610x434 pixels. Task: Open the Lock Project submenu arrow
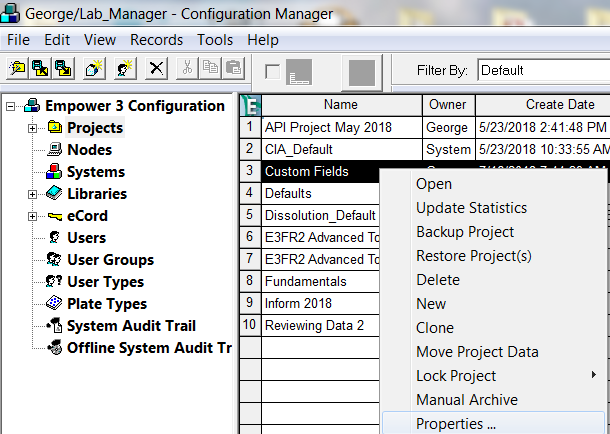click(x=594, y=375)
